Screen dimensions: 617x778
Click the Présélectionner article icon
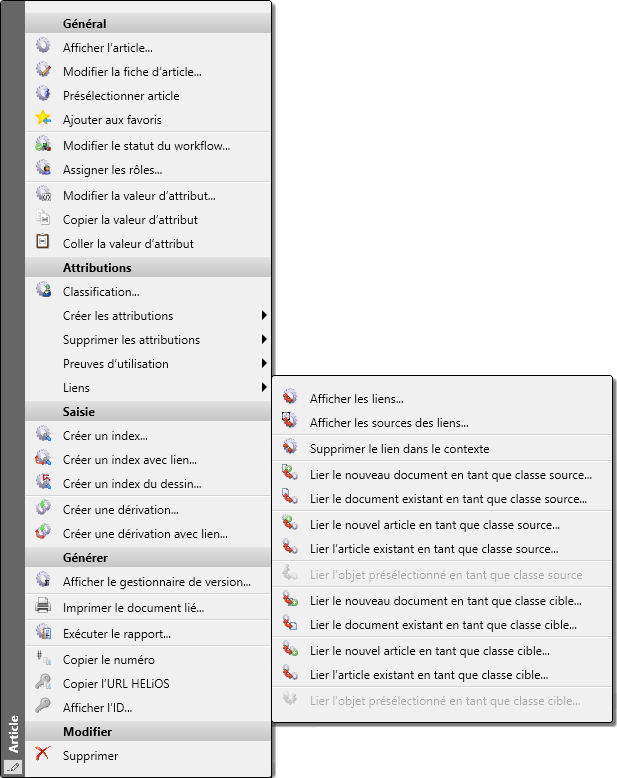(43, 93)
